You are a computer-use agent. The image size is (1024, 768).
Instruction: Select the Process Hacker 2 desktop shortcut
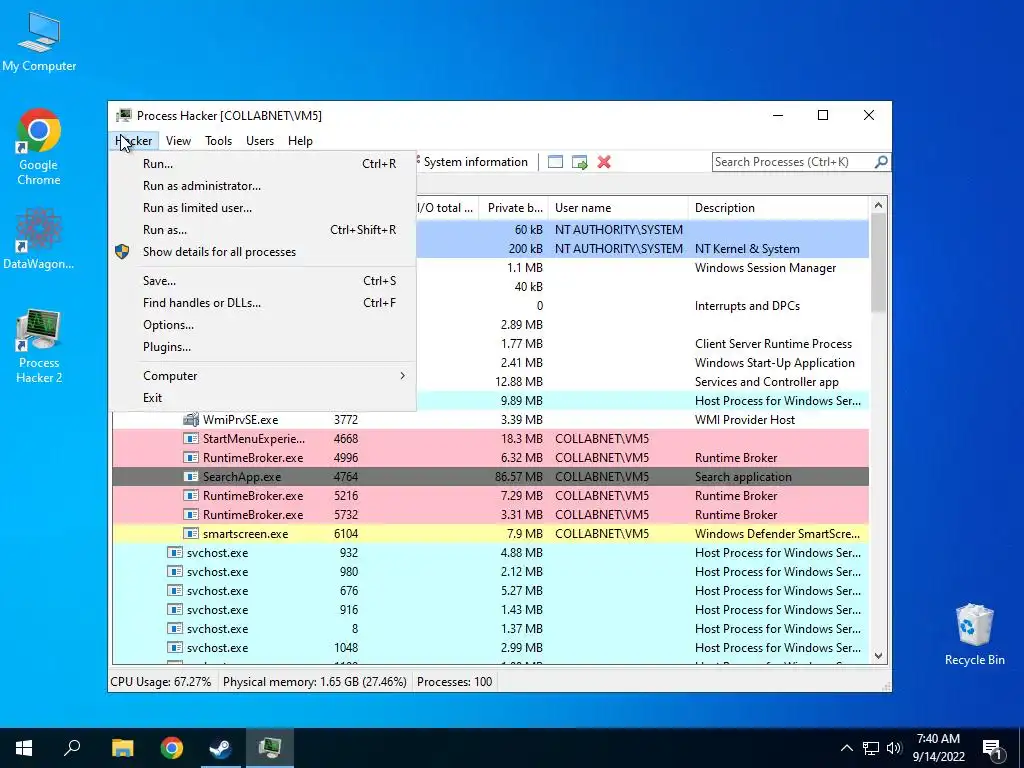pyautogui.click(x=39, y=346)
